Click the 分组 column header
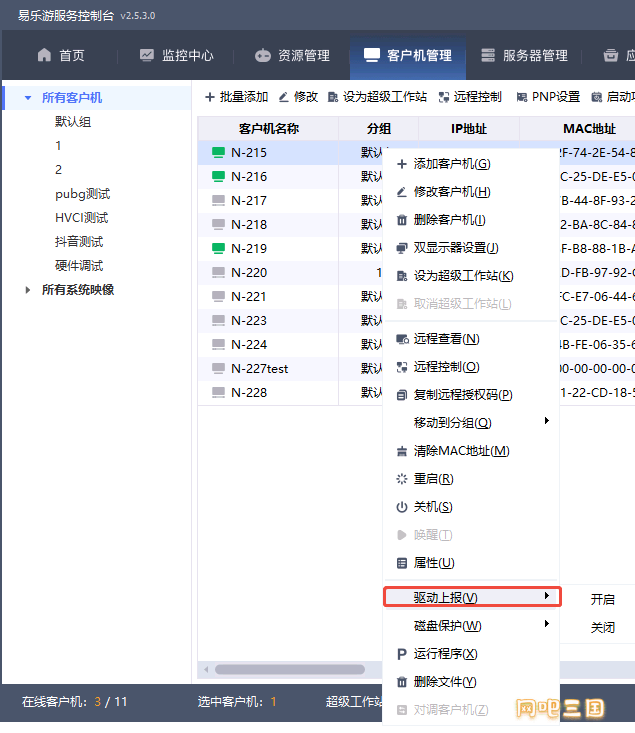The image size is (635, 733). (x=378, y=129)
